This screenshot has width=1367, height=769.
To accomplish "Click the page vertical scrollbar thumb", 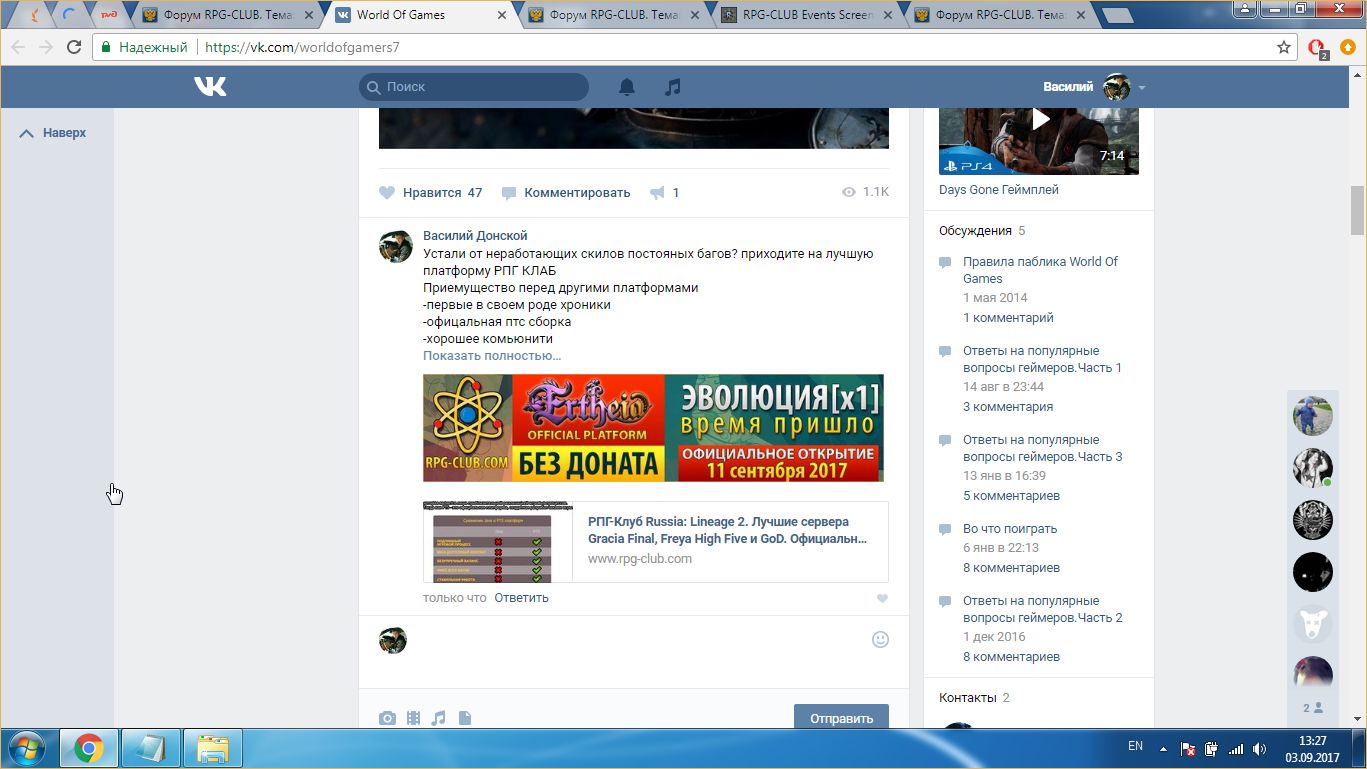I will click(1357, 208).
